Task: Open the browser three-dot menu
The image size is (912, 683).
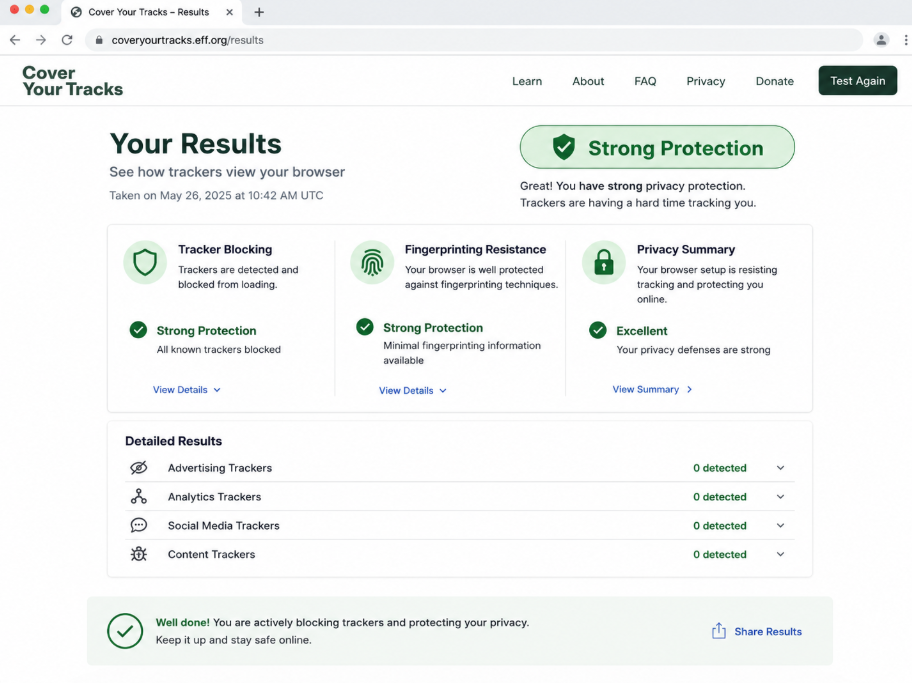Action: click(x=906, y=40)
